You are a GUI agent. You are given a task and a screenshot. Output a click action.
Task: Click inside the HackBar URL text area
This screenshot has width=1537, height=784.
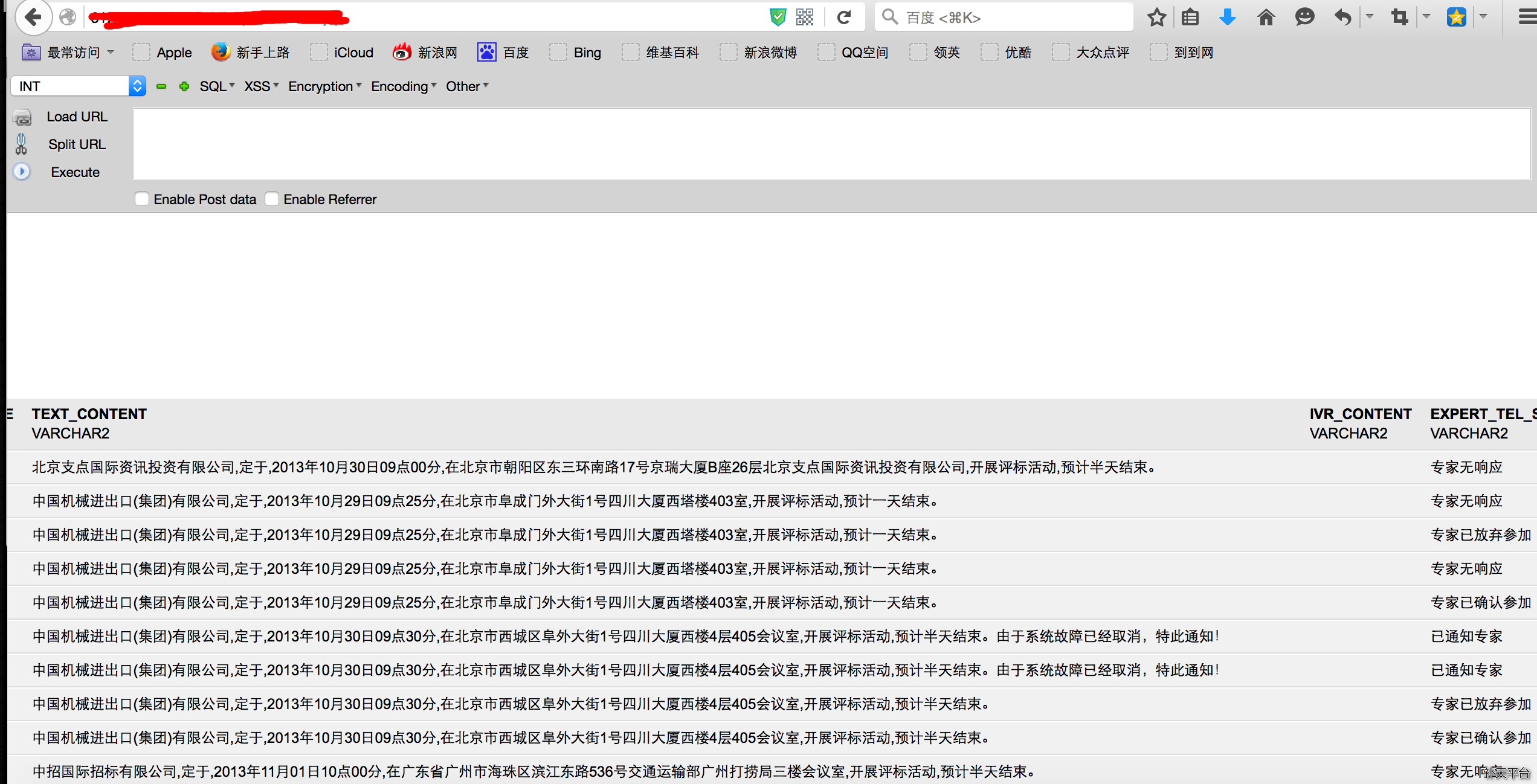tap(831, 144)
